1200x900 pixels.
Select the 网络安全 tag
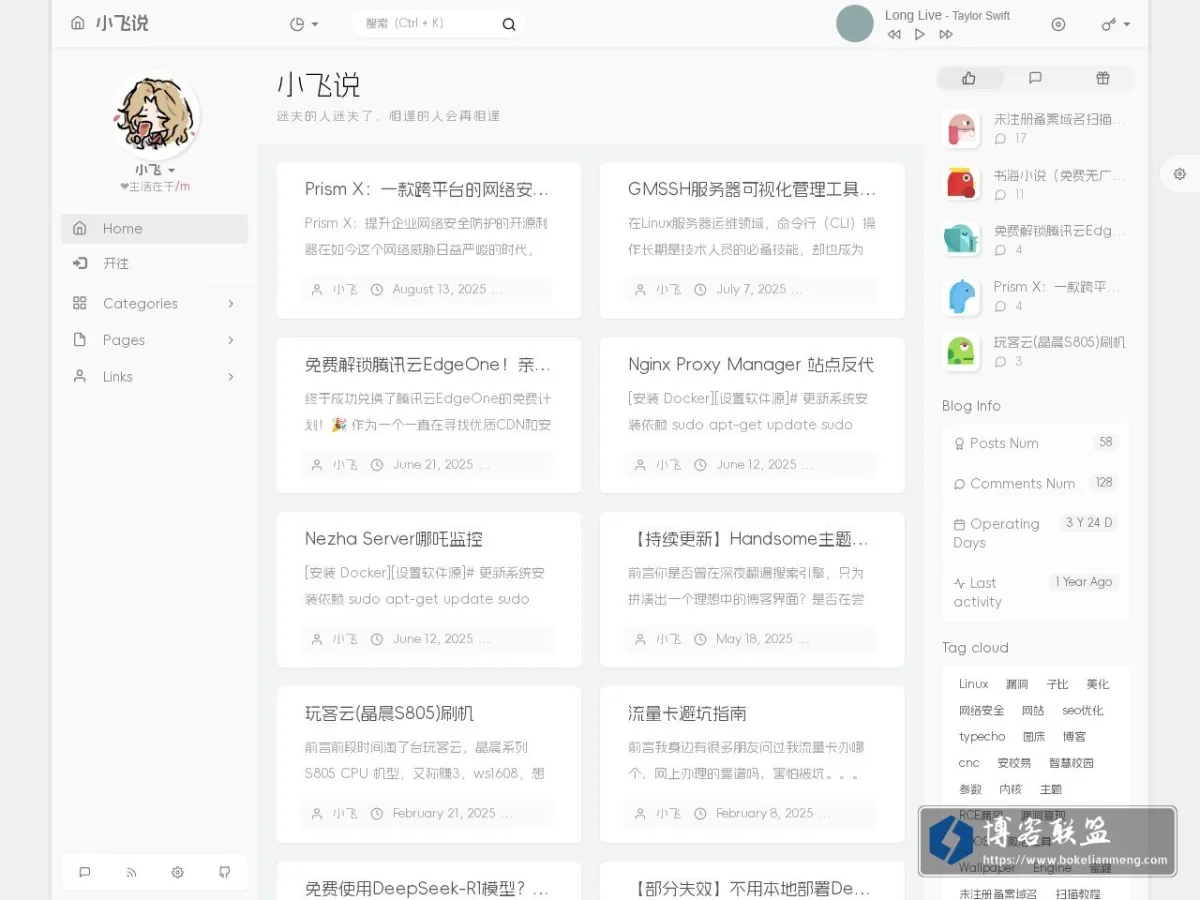[981, 711]
